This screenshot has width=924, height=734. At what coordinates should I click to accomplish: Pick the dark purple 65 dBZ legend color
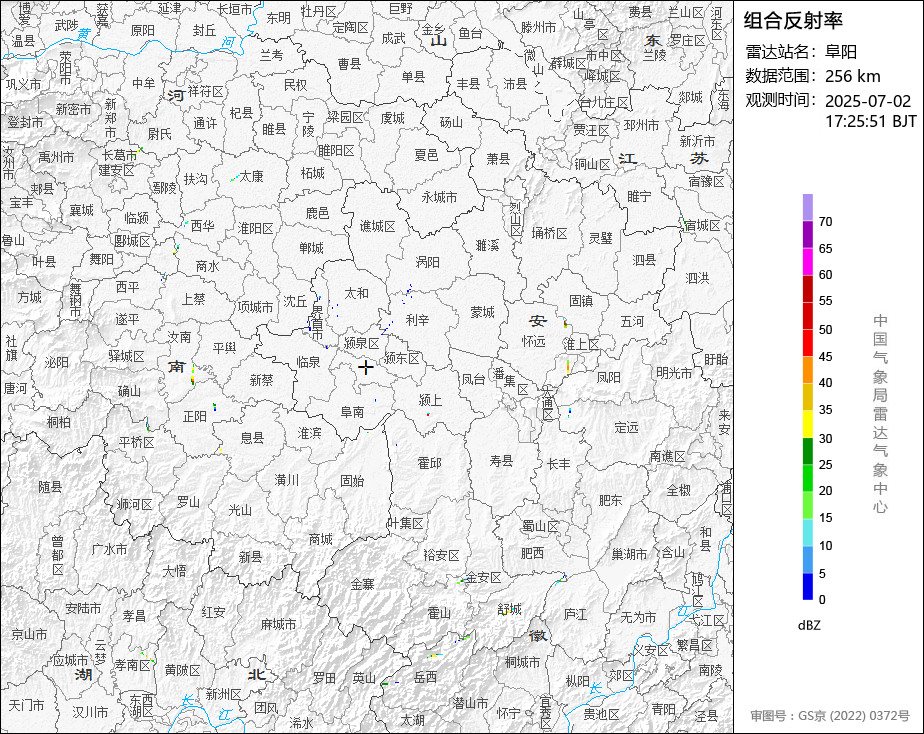click(x=808, y=234)
